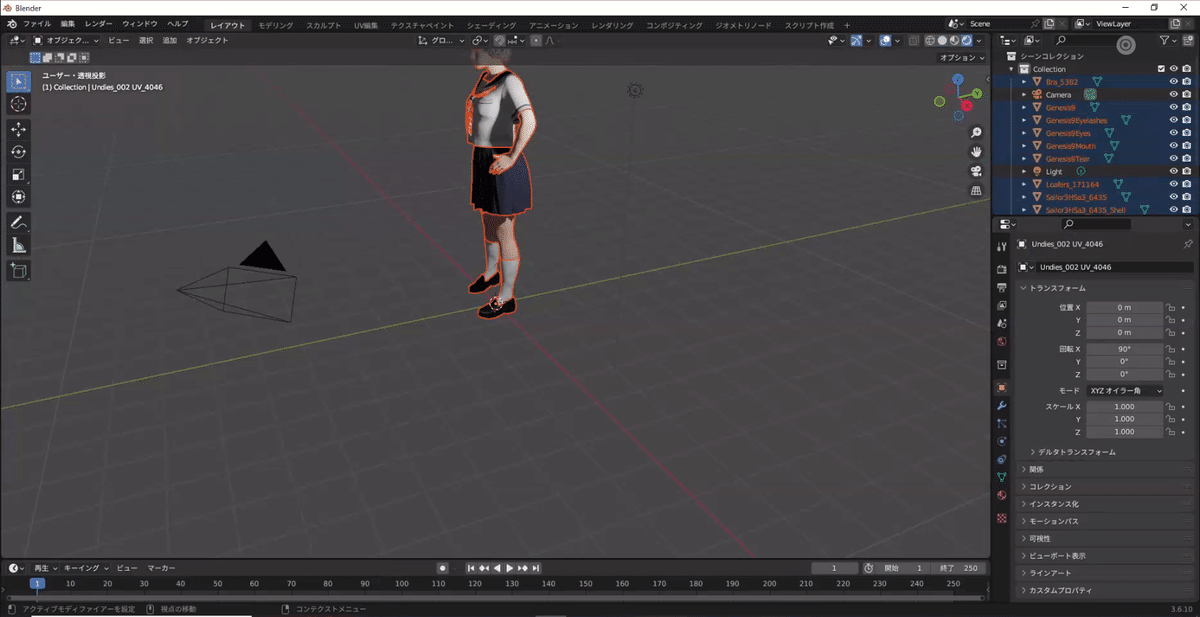The width and height of the screenshot is (1200, 617).
Task: Open the 追加 menu in viewport header
Action: click(169, 40)
